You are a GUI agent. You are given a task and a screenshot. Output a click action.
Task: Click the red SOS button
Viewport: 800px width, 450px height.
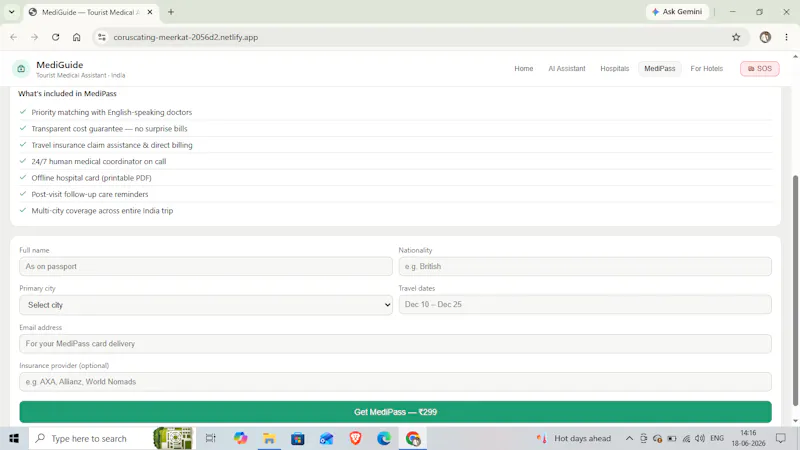[x=760, y=68]
